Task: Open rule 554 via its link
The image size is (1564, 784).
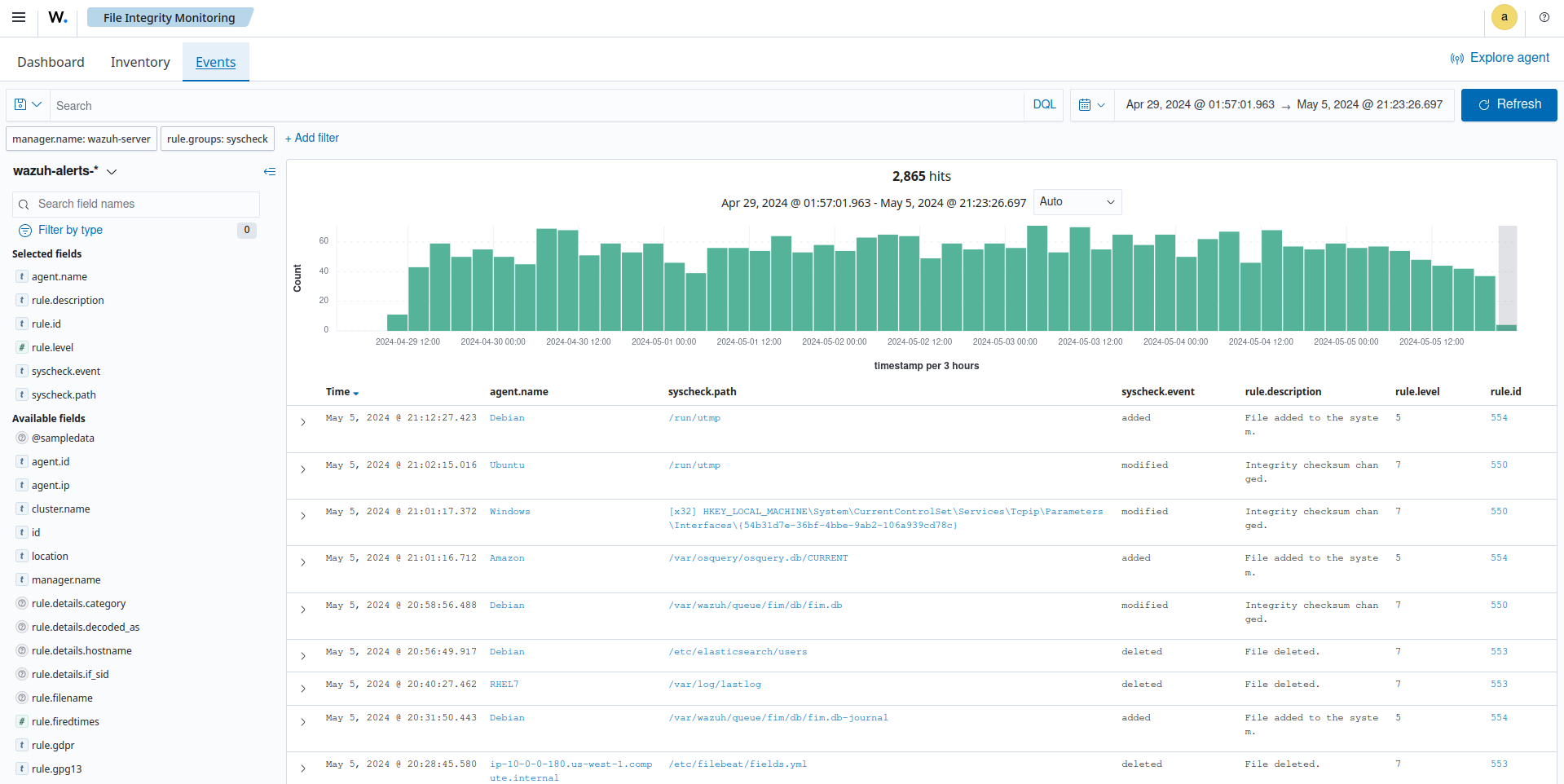Action: click(x=1498, y=418)
